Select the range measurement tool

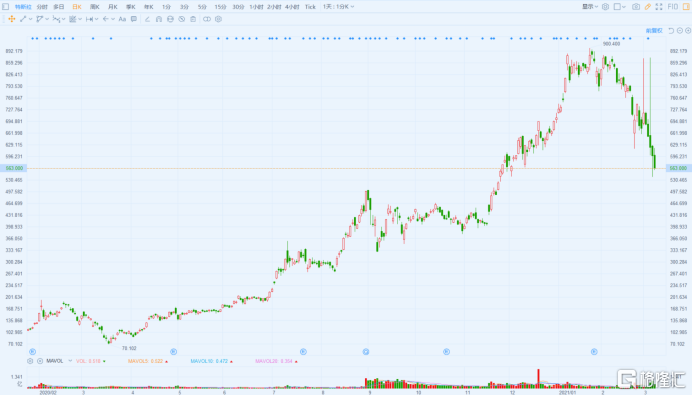pos(89,19)
